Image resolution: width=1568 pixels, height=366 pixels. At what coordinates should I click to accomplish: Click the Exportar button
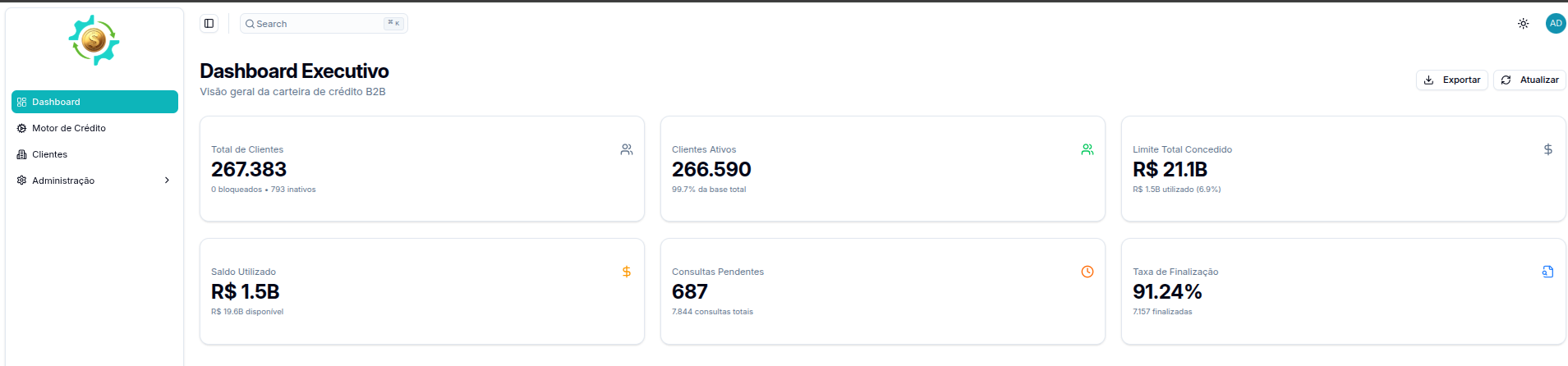coord(1452,80)
